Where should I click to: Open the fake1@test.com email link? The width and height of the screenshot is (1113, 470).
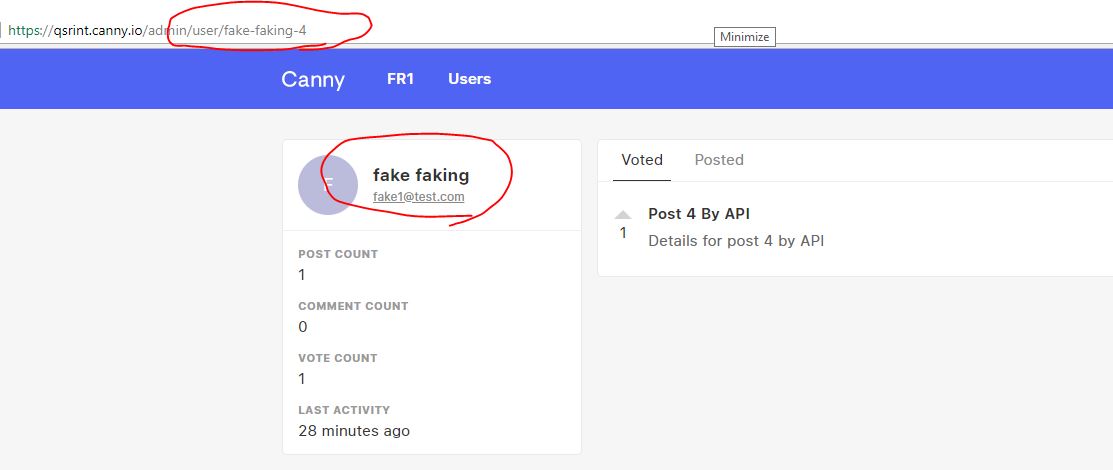click(419, 197)
